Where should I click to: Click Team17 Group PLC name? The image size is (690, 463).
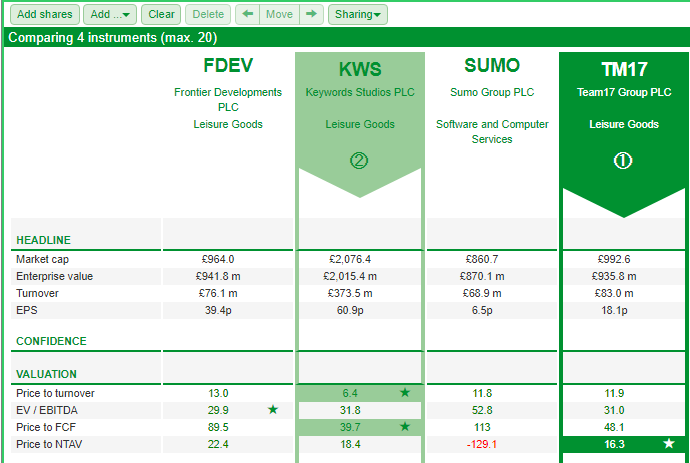pos(624,92)
